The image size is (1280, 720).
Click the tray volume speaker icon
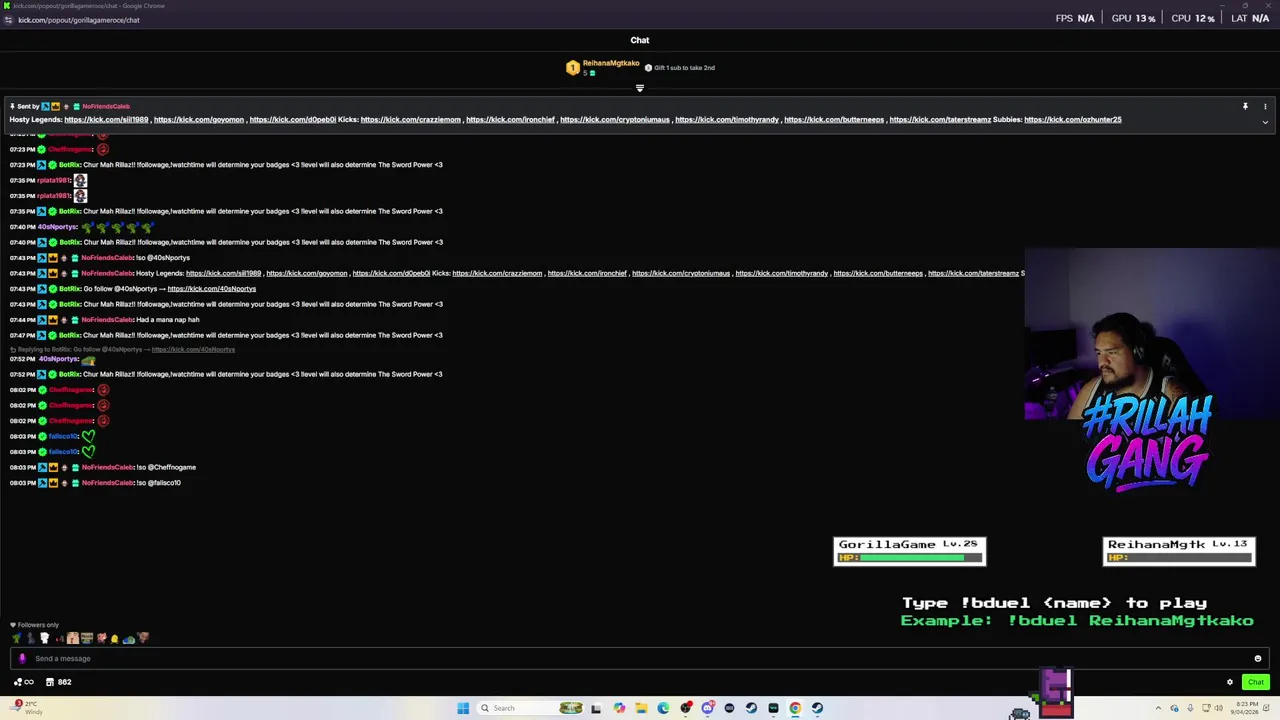click(x=1218, y=708)
